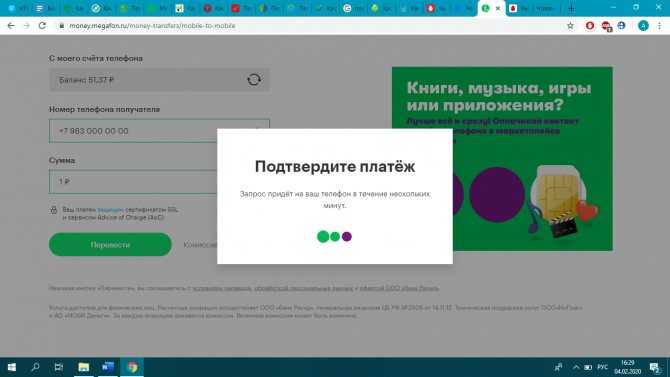Show hidden system tray icons chevron

point(576,367)
